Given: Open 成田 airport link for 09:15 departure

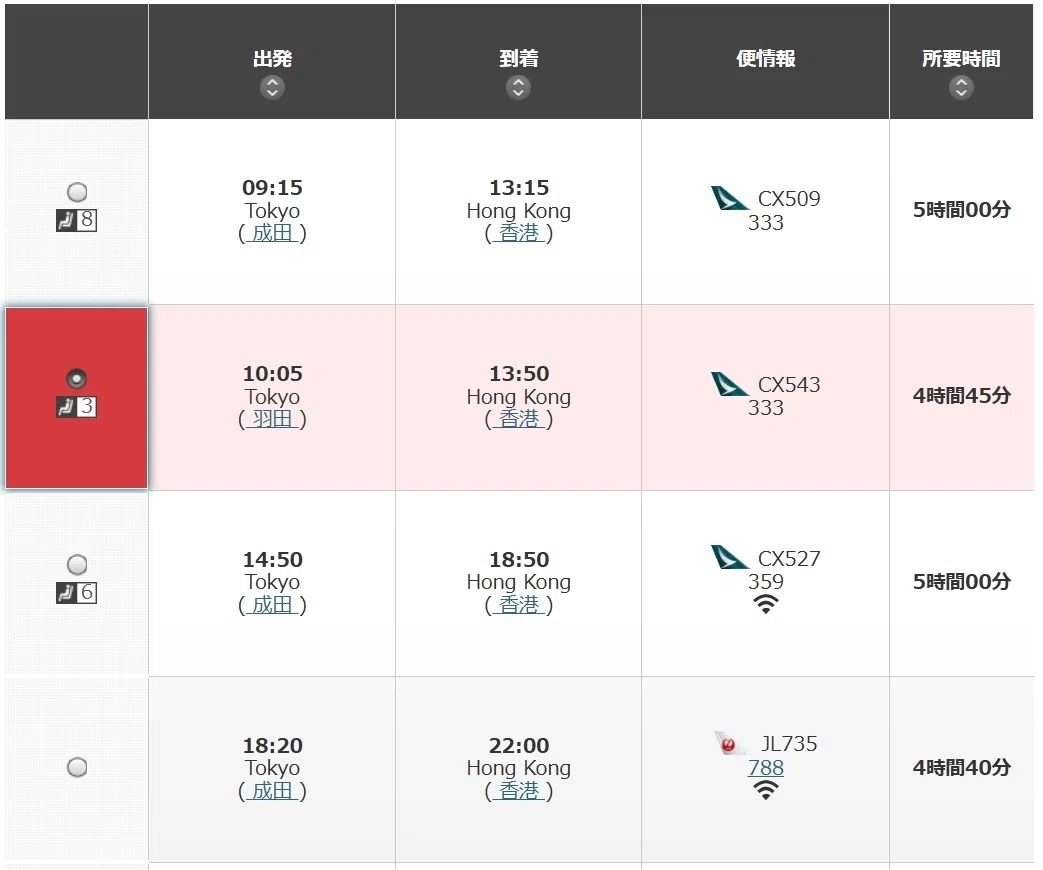Looking at the screenshot, I should click(272, 233).
